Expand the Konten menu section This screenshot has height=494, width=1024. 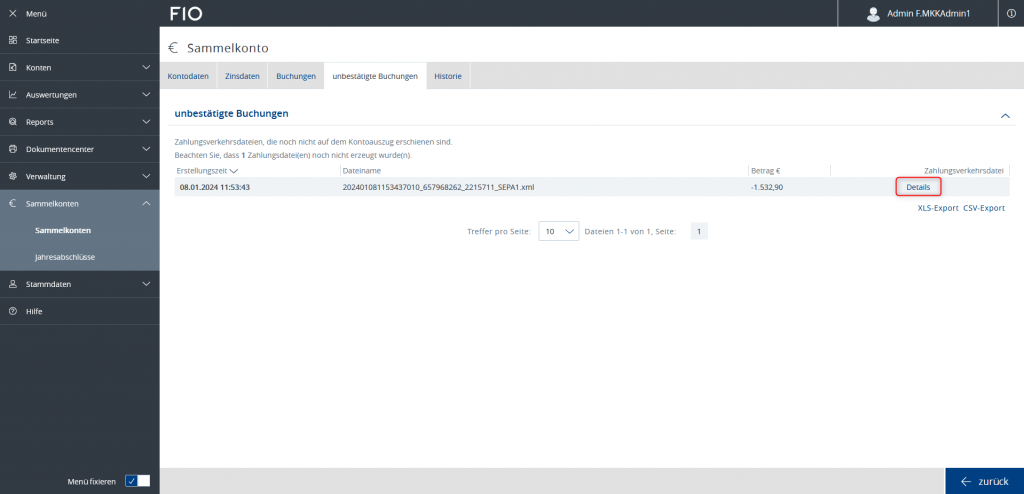146,68
